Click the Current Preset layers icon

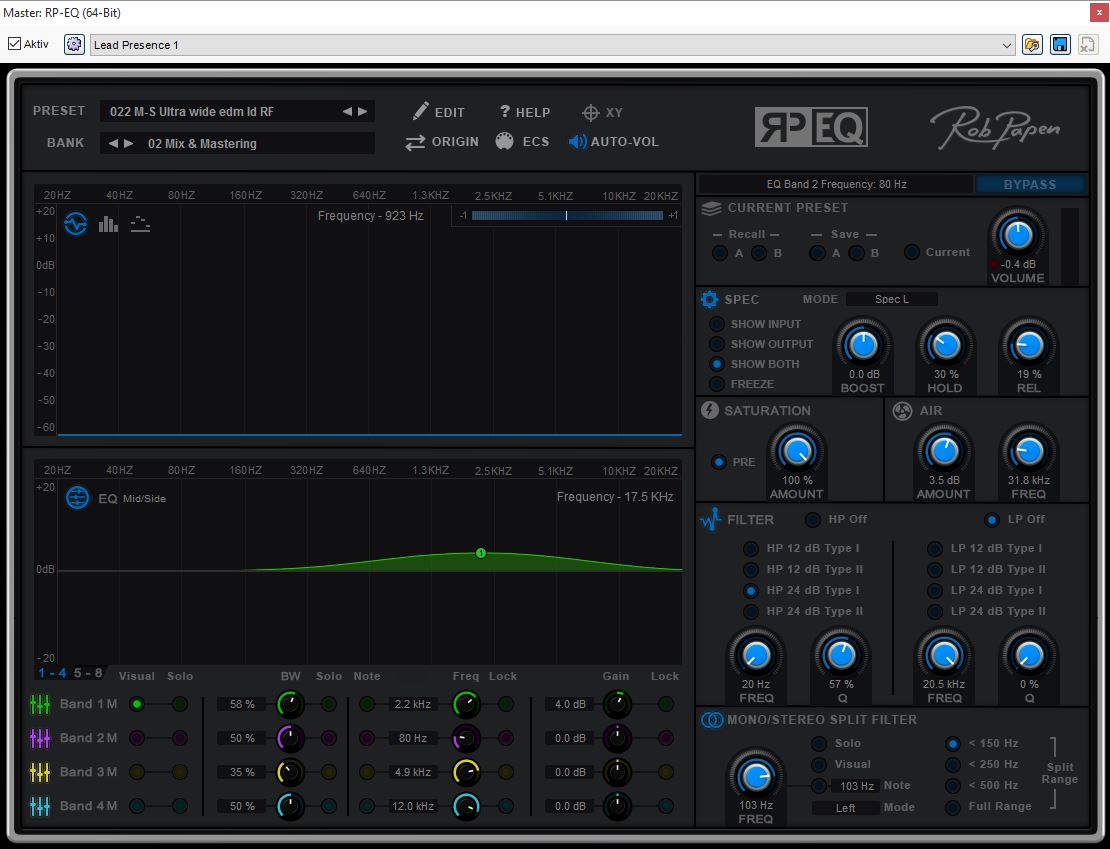(x=711, y=208)
